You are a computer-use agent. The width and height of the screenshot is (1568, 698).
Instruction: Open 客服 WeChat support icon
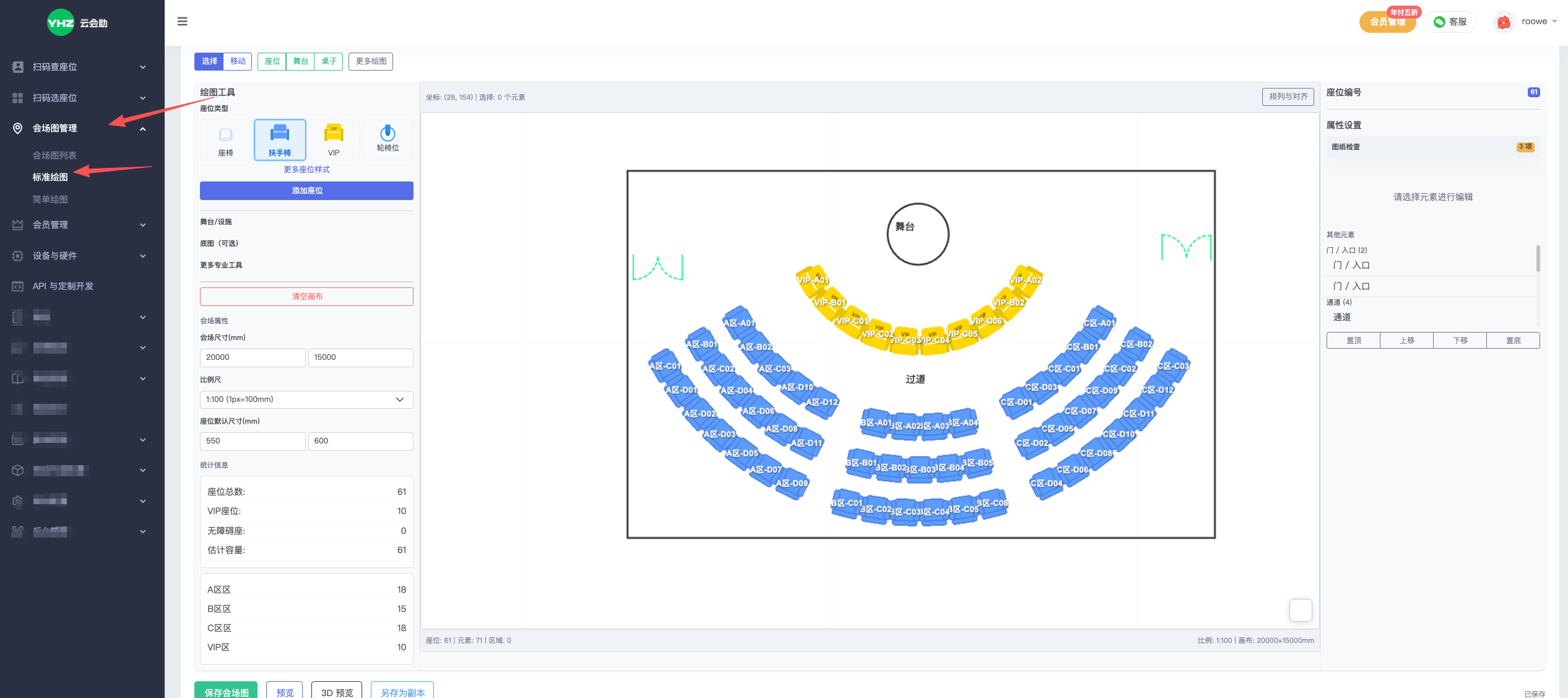[x=1439, y=22]
